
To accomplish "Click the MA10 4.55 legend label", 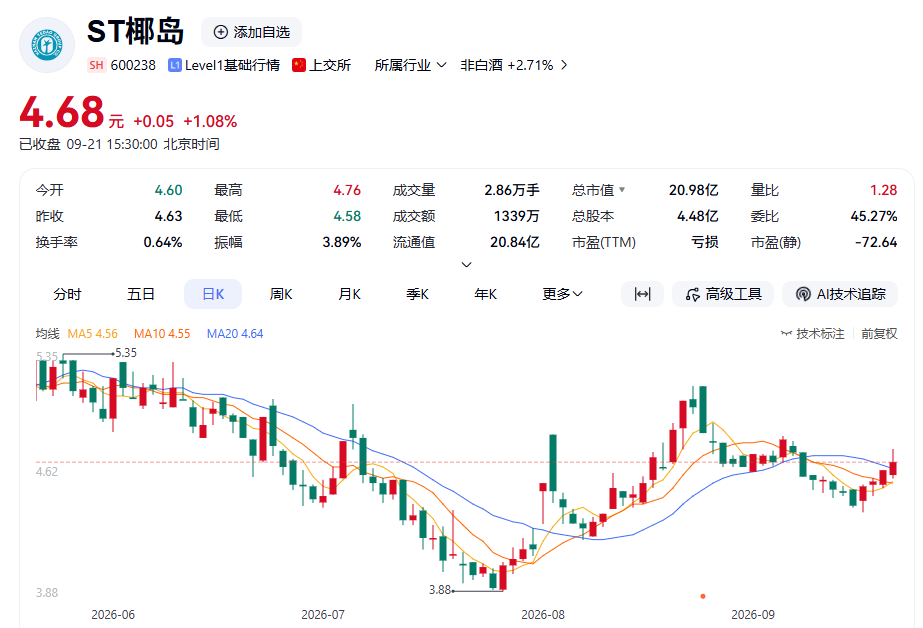I will click(162, 334).
